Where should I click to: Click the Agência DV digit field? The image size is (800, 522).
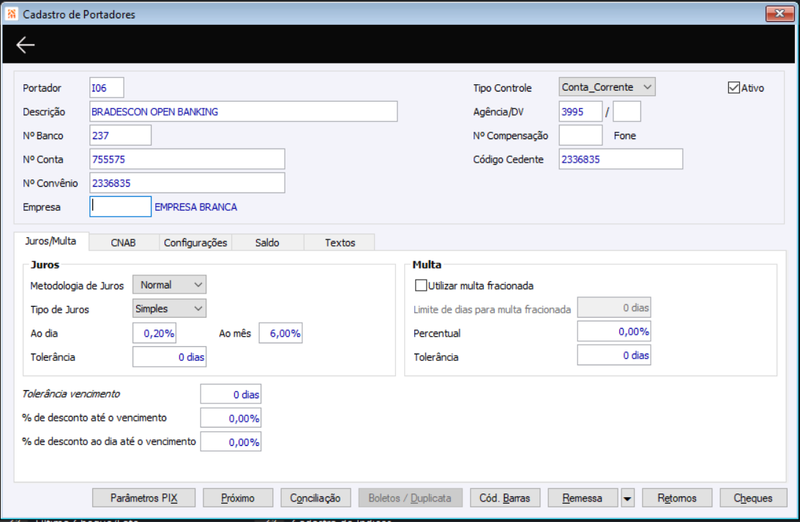coord(627,111)
